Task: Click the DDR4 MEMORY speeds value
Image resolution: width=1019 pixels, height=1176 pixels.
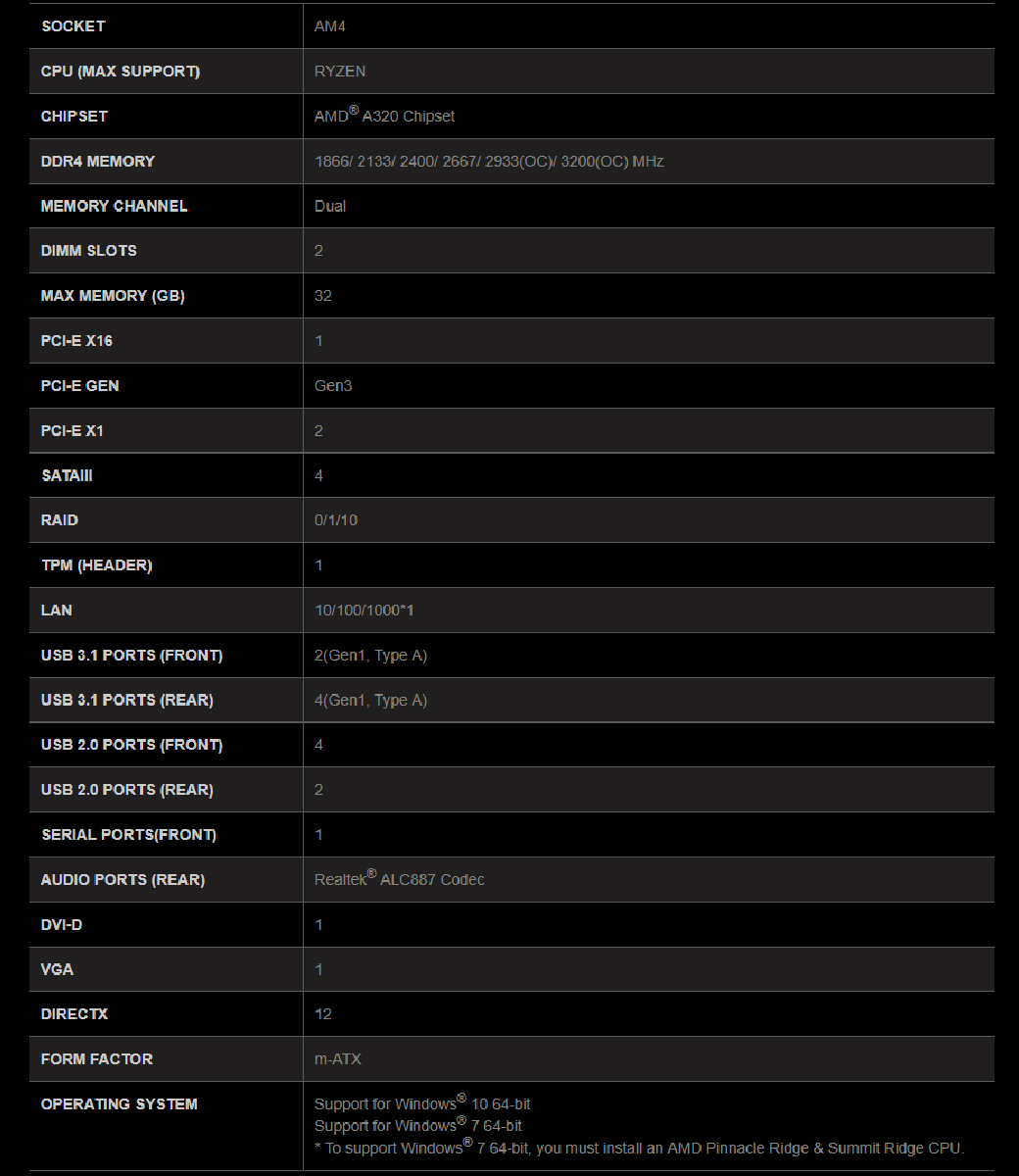Action: pos(489,161)
